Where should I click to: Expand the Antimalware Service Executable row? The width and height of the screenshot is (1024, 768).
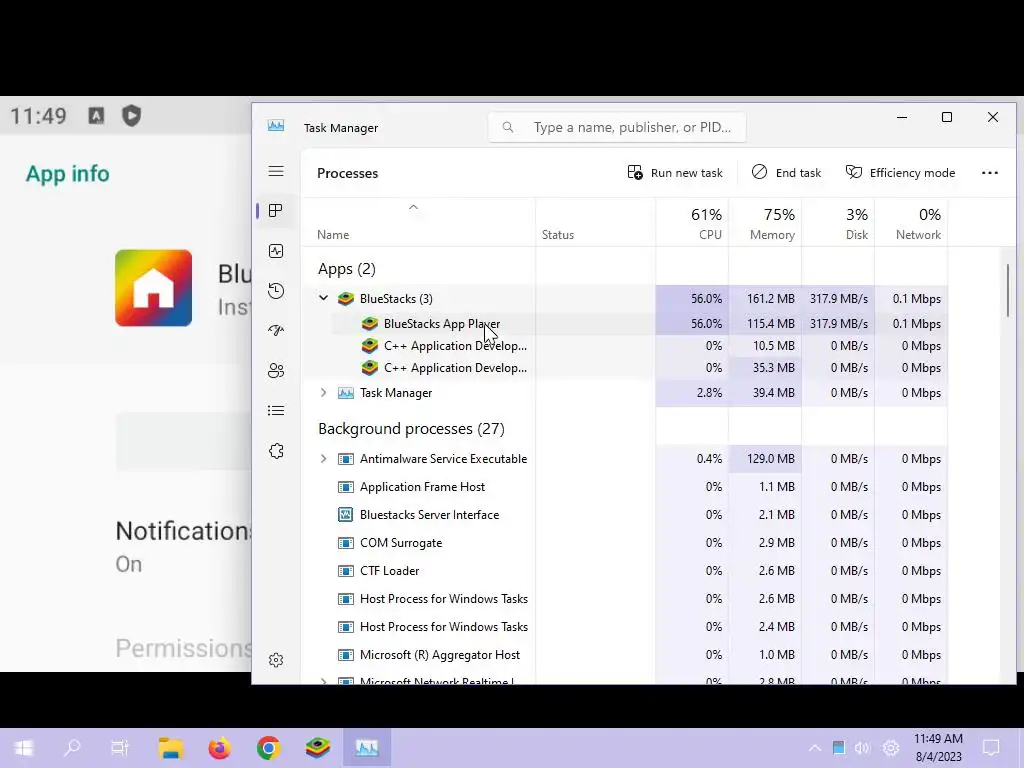click(323, 458)
